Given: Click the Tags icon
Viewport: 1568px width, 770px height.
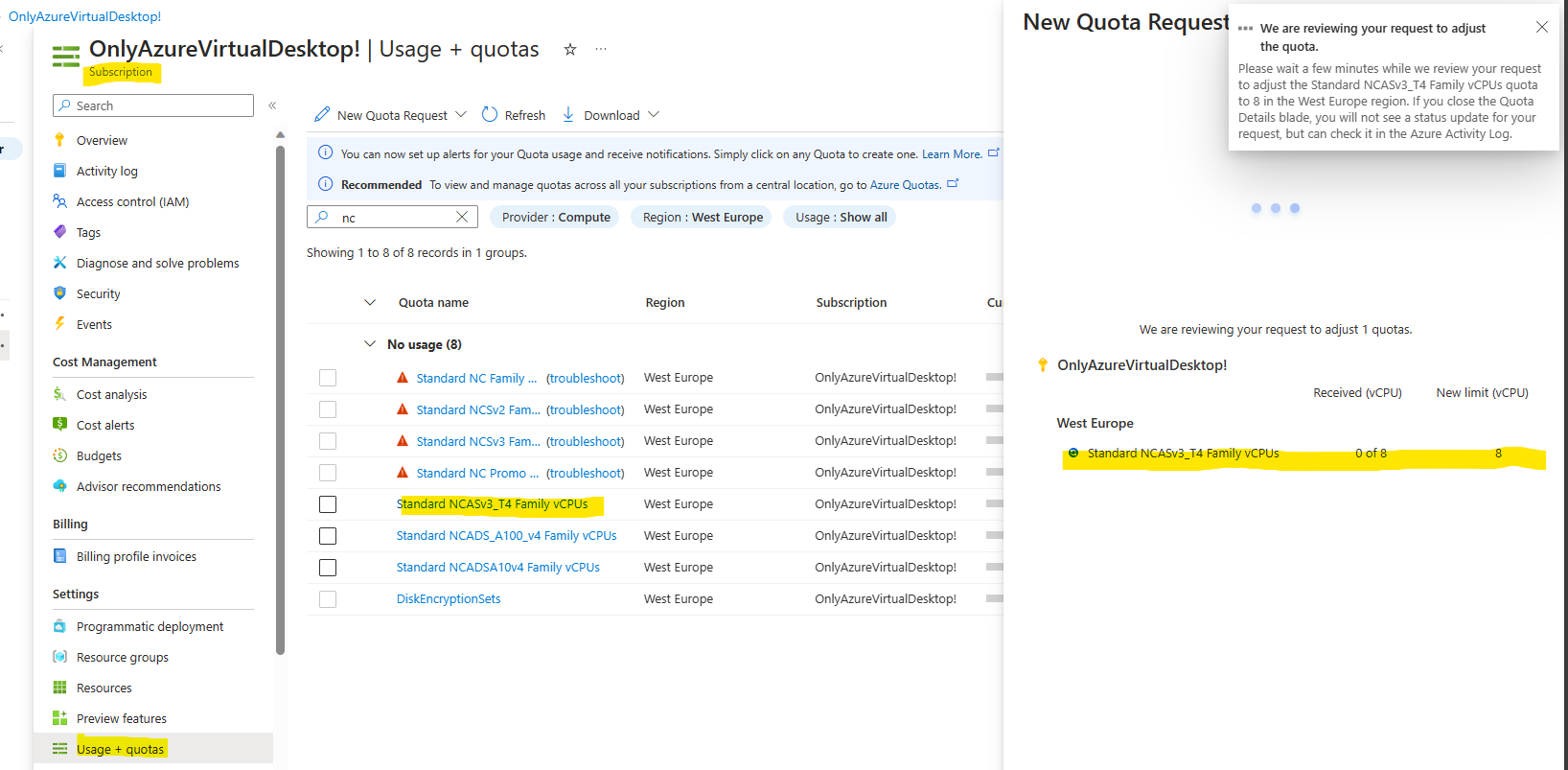Looking at the screenshot, I should tap(59, 232).
